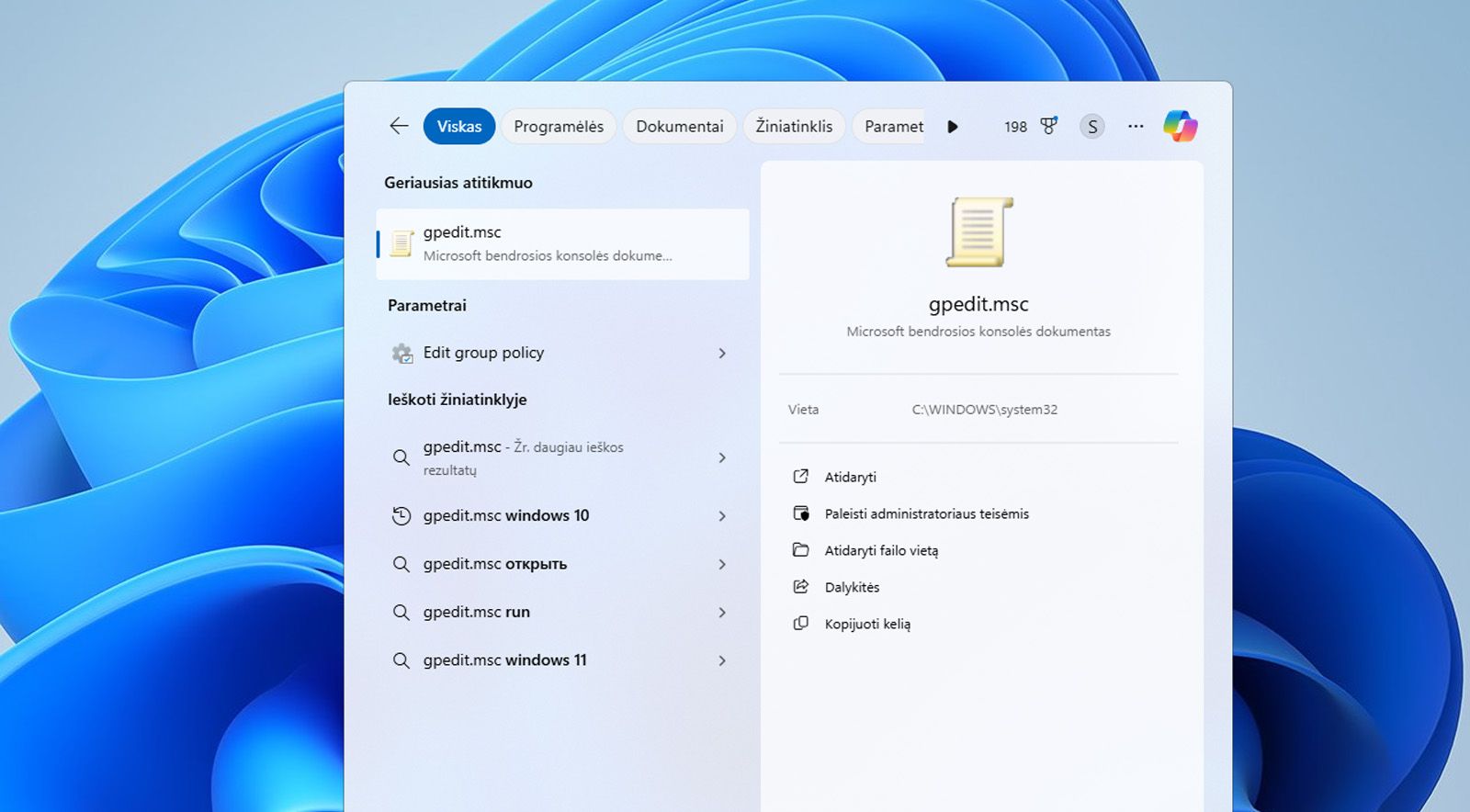The image size is (1470, 812).
Task: Expand the gpedit.msc windows 10 chevron
Action: (722, 516)
